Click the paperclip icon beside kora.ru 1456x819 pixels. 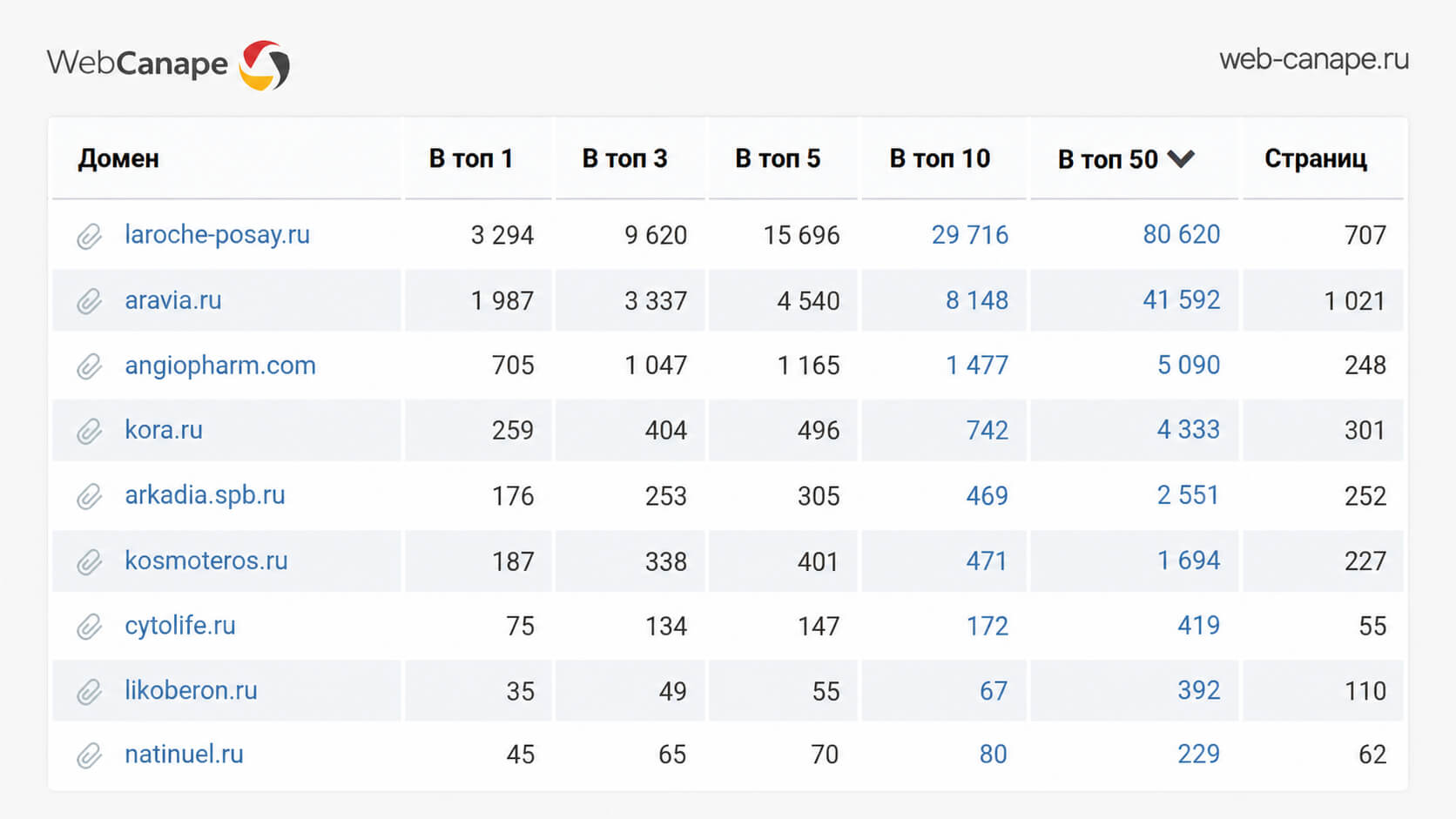(89, 431)
